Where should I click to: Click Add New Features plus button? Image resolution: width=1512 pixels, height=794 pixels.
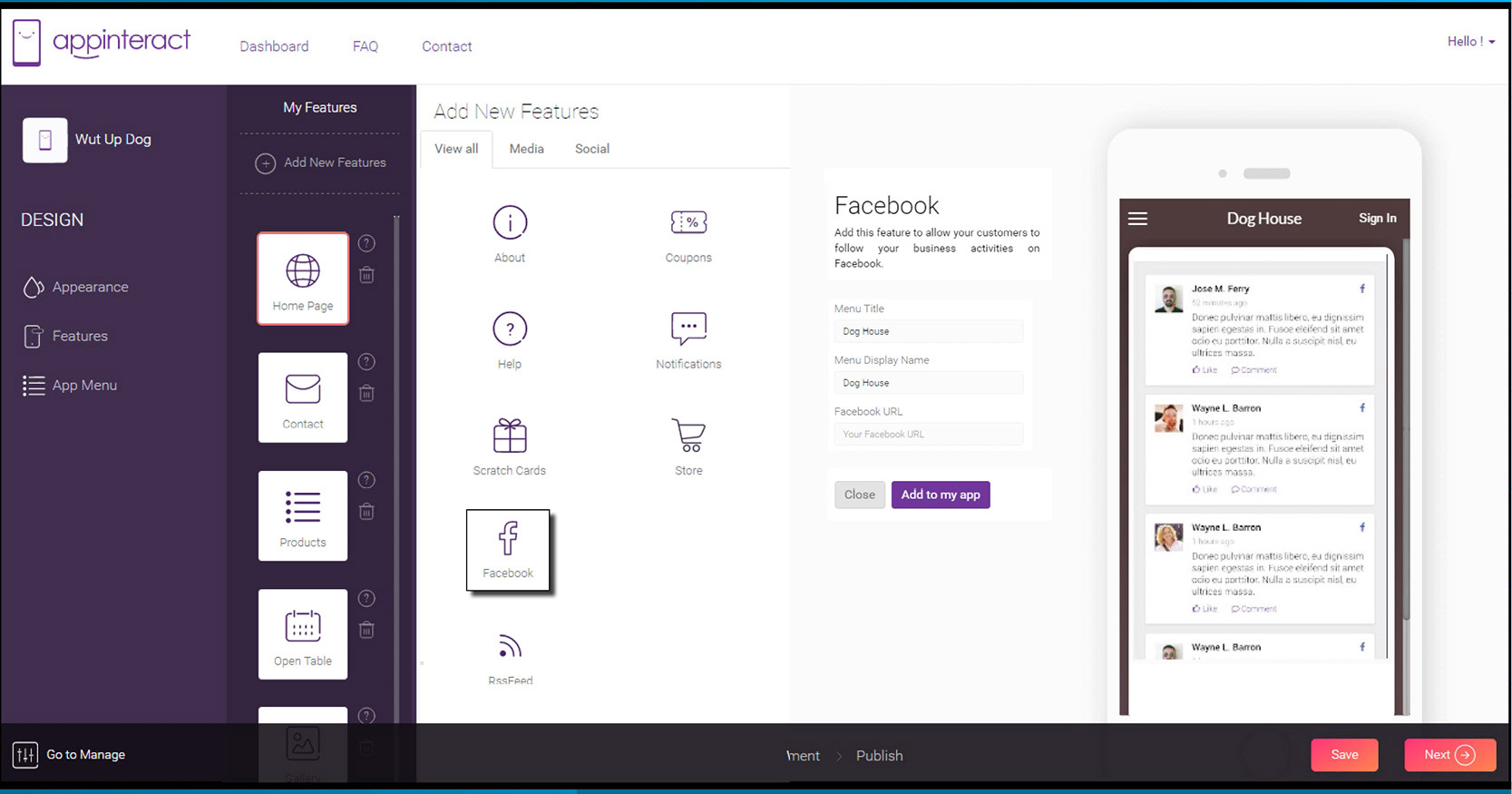point(265,163)
